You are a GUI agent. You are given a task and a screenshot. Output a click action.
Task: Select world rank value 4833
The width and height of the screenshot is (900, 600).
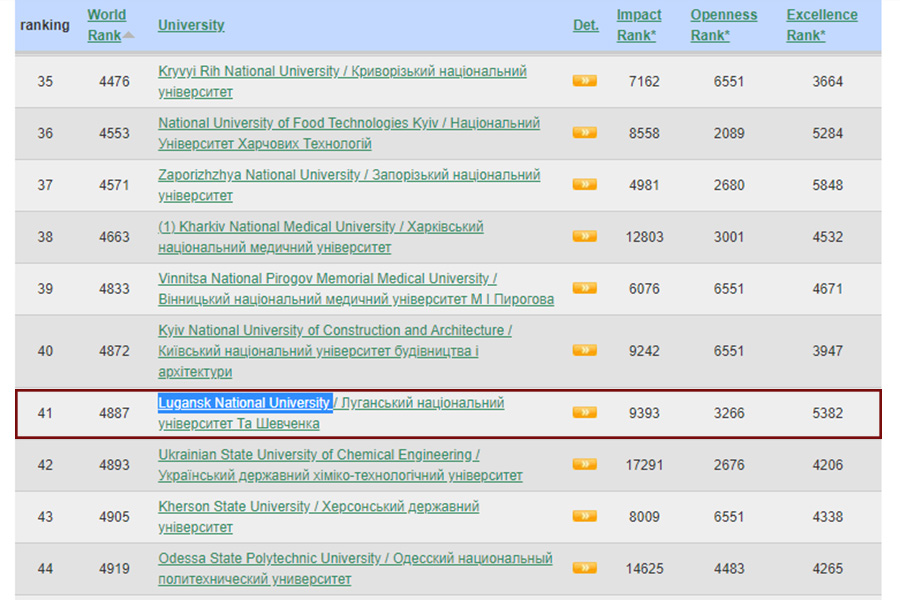click(x=114, y=288)
